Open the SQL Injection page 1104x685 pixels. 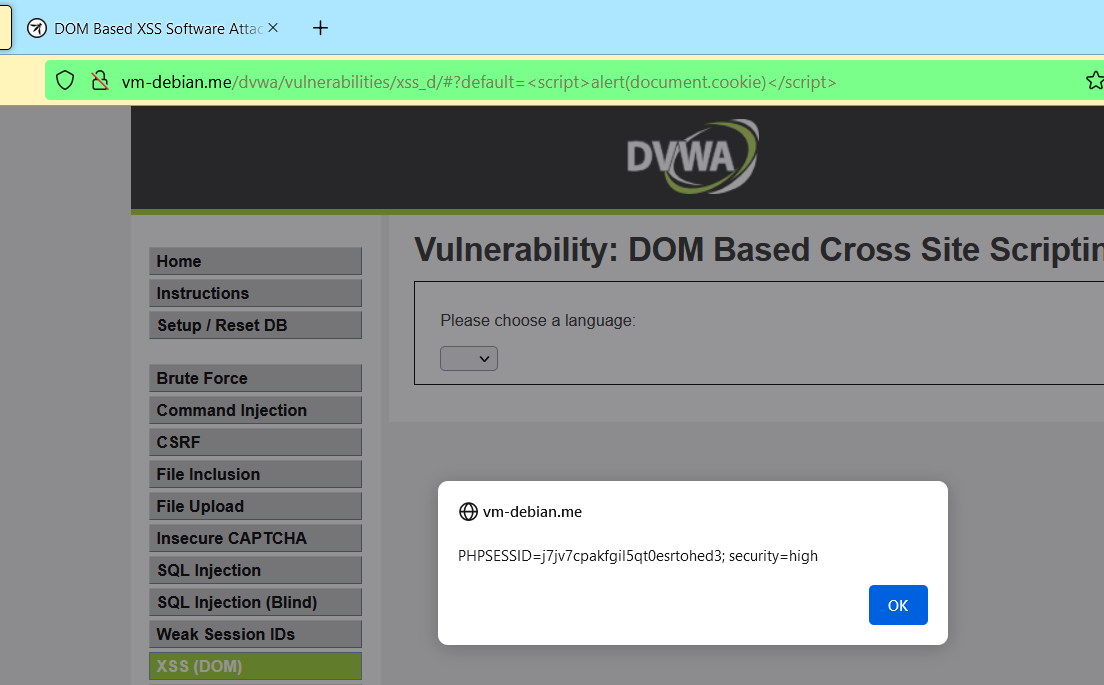pos(256,570)
